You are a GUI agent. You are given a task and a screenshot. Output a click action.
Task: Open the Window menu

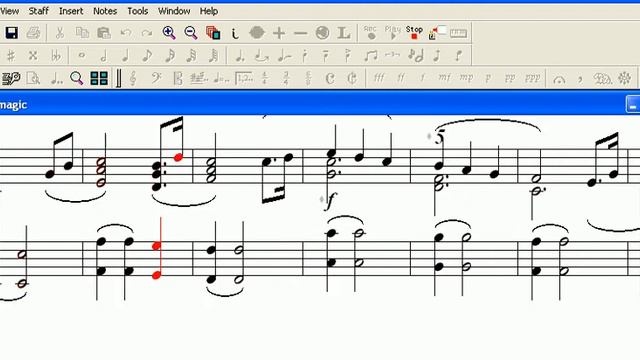point(174,11)
